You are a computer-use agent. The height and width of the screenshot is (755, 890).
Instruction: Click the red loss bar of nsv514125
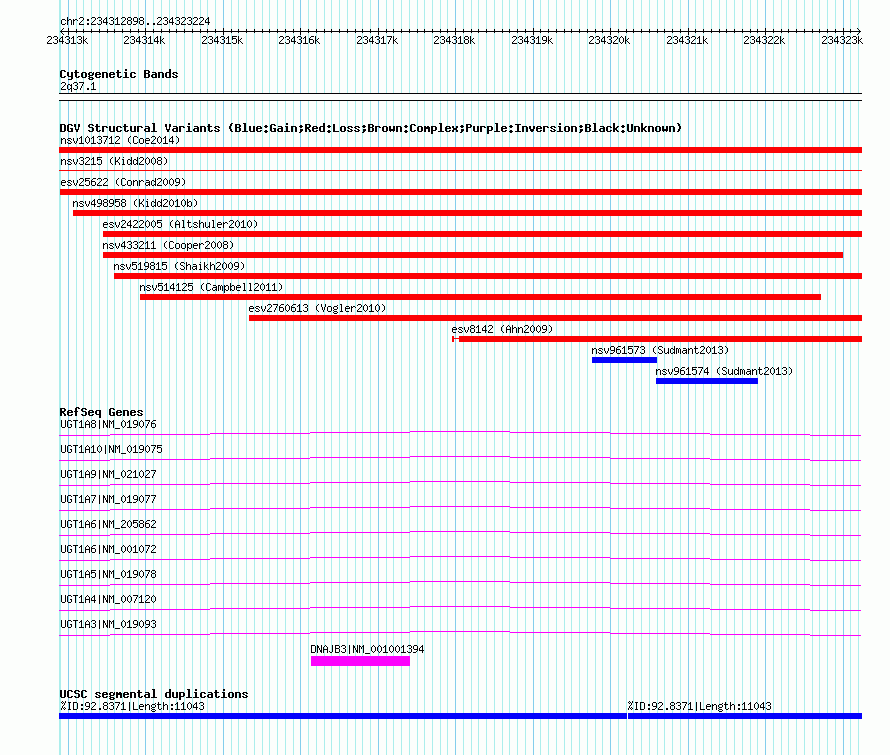point(480,297)
